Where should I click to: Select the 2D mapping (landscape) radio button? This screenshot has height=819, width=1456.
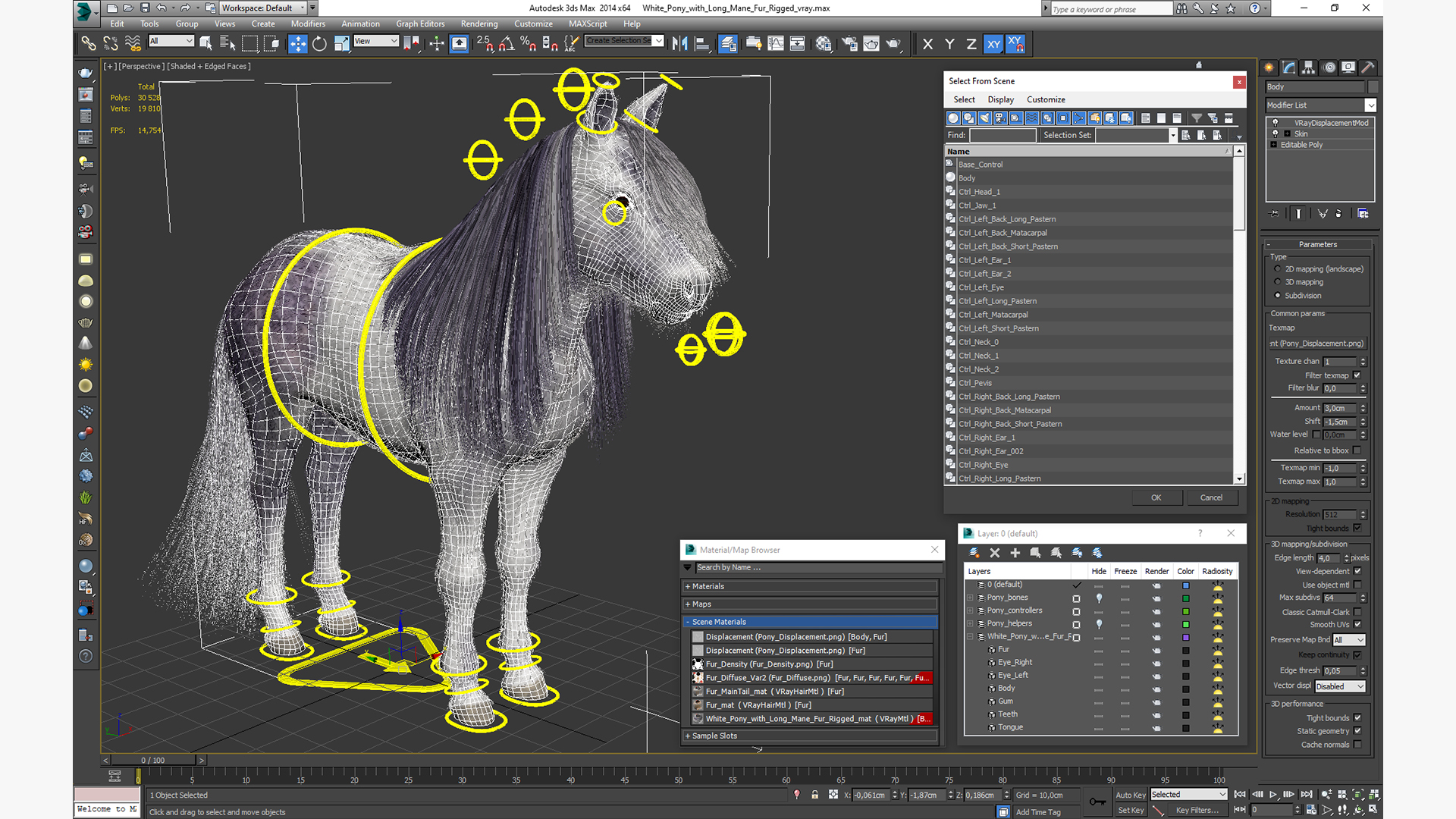point(1278,269)
